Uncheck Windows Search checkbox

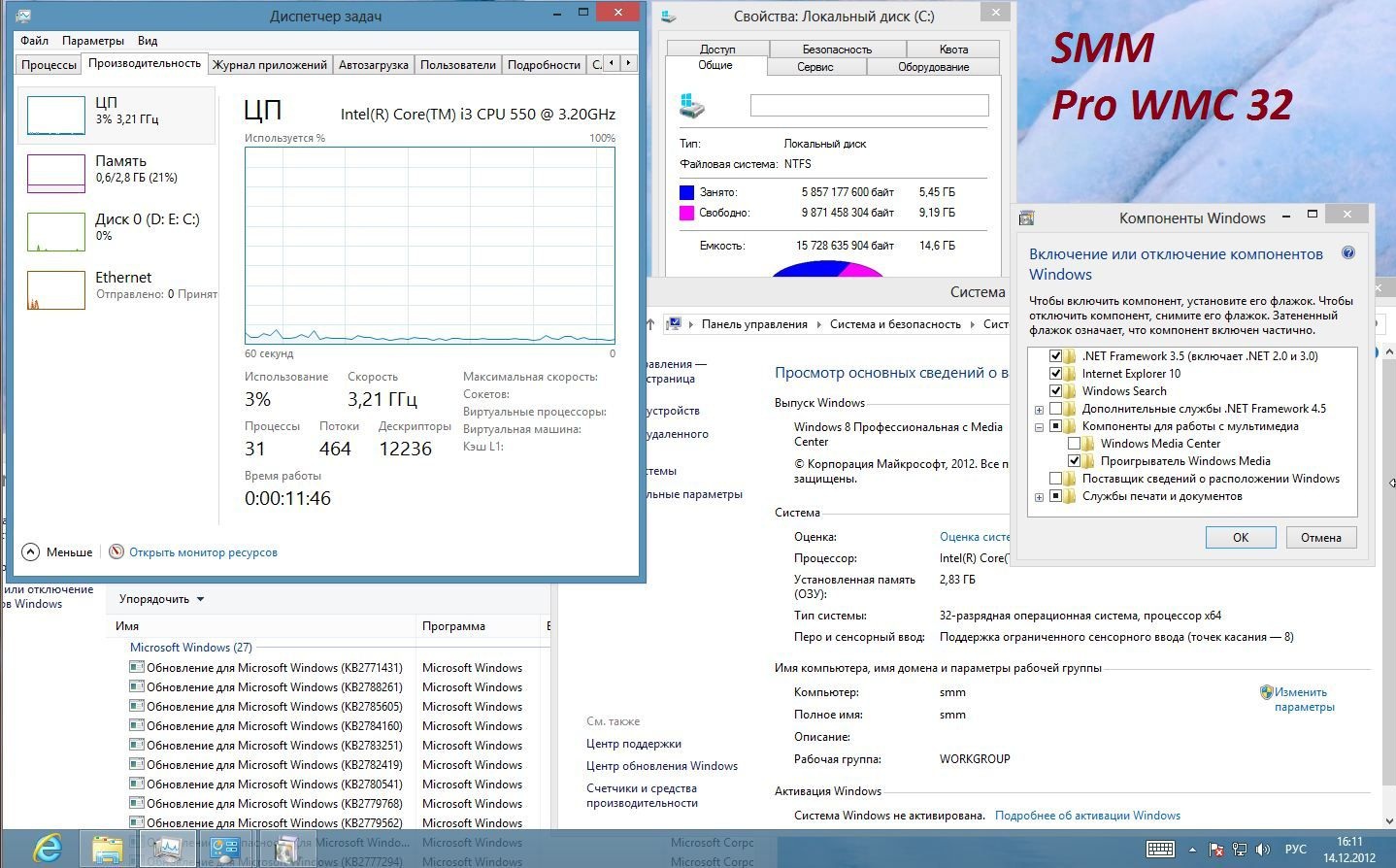(1056, 390)
